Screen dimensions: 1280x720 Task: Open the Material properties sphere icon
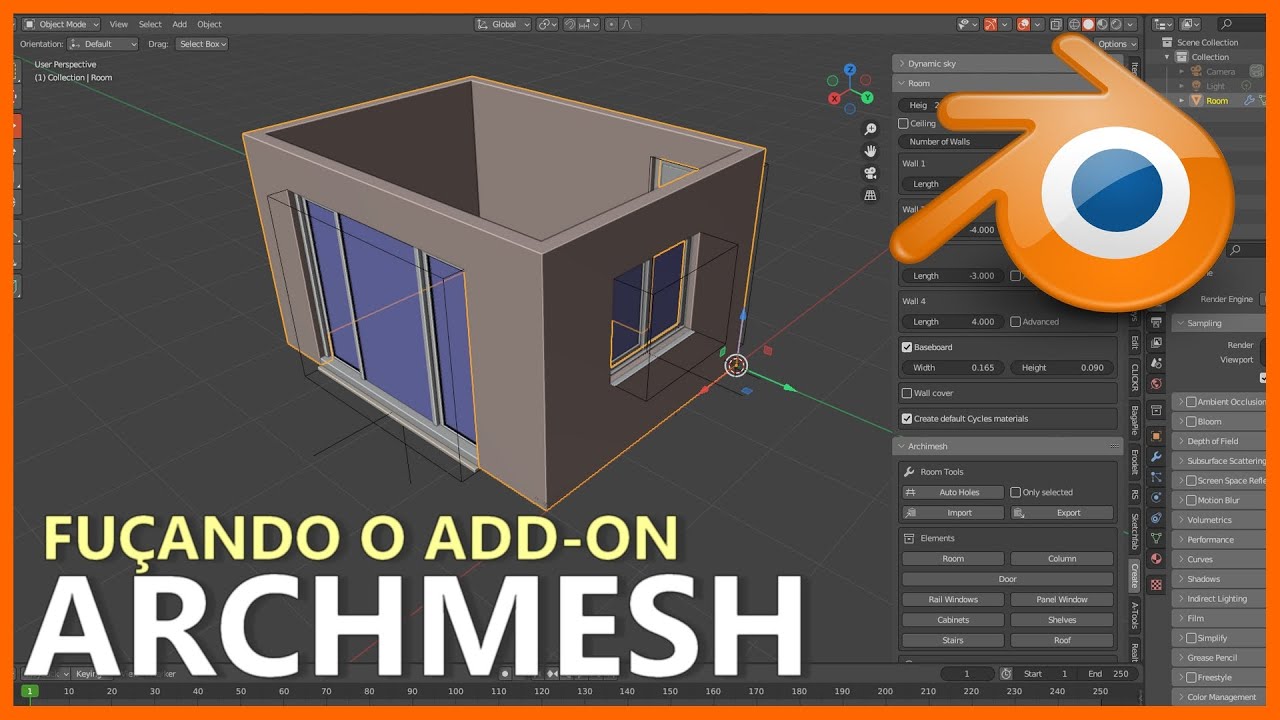(x=1156, y=559)
